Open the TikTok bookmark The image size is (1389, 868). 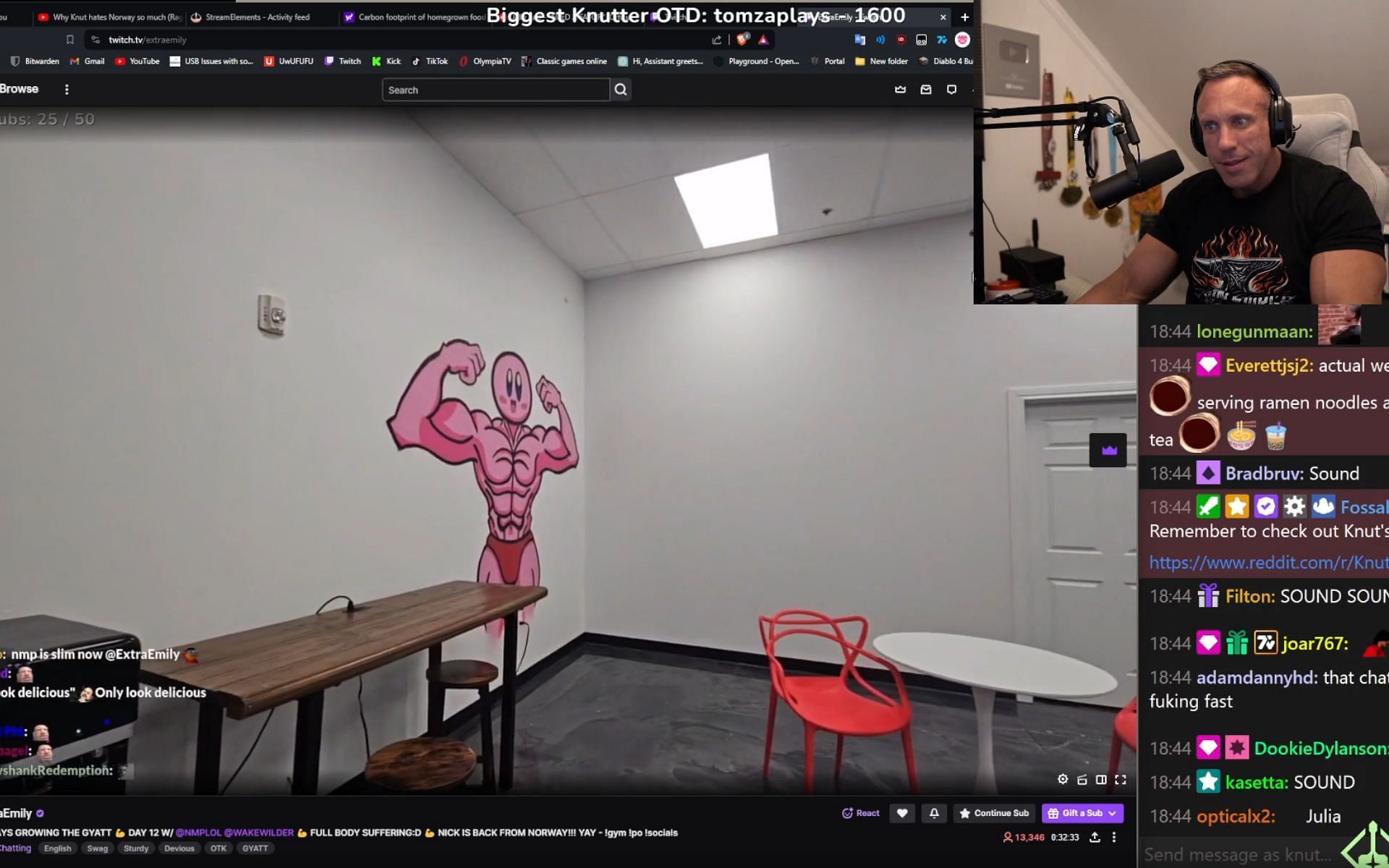pyautogui.click(x=430, y=61)
